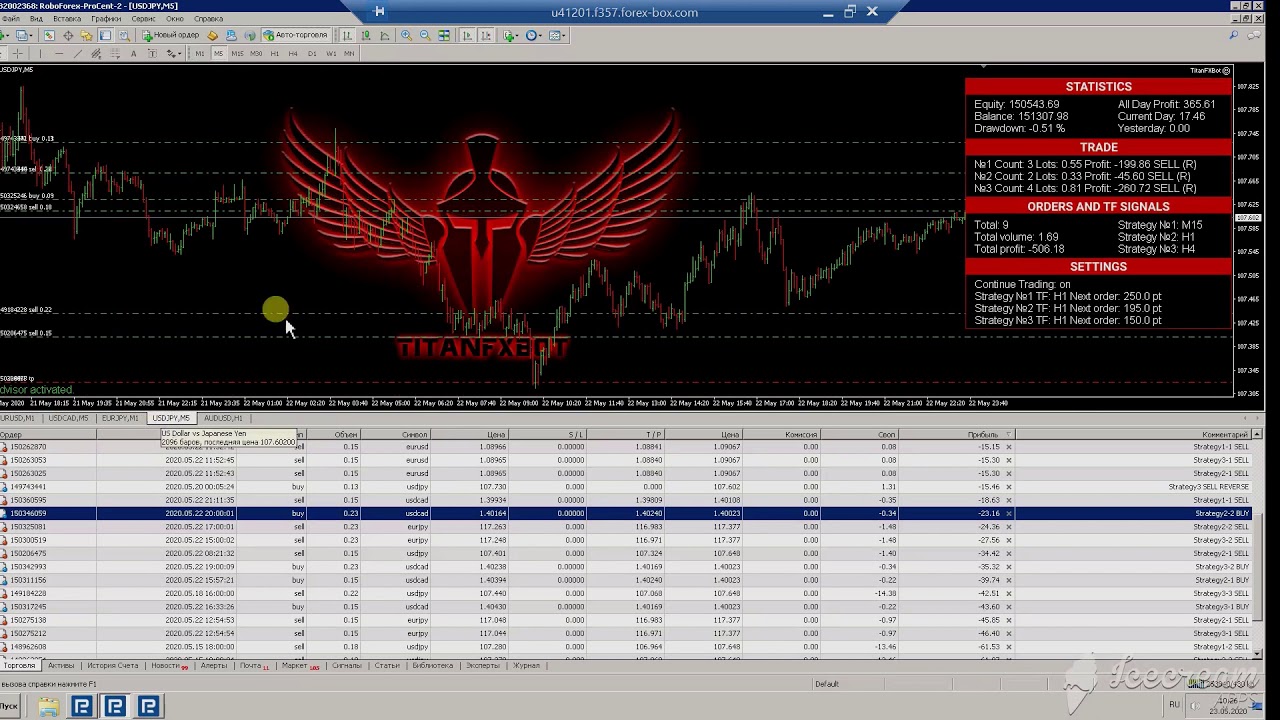Open the Маркет terminal tab
This screenshot has width=1280, height=720.
click(300, 666)
